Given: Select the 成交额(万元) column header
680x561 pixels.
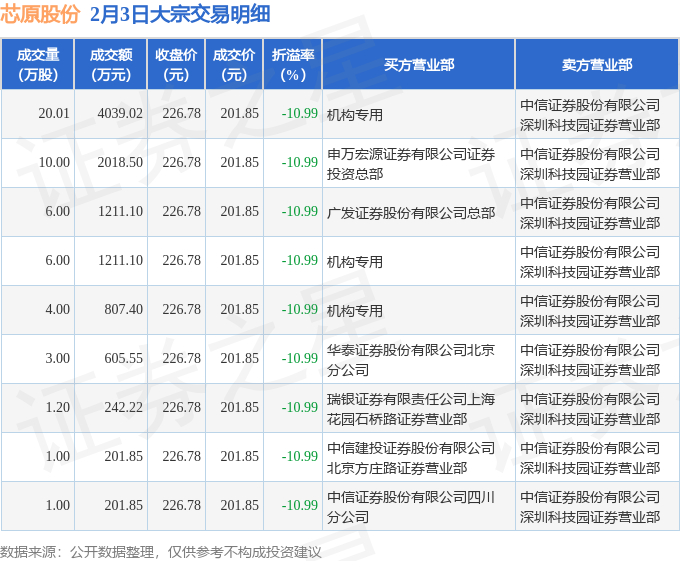Looking at the screenshot, I should (x=111, y=65).
